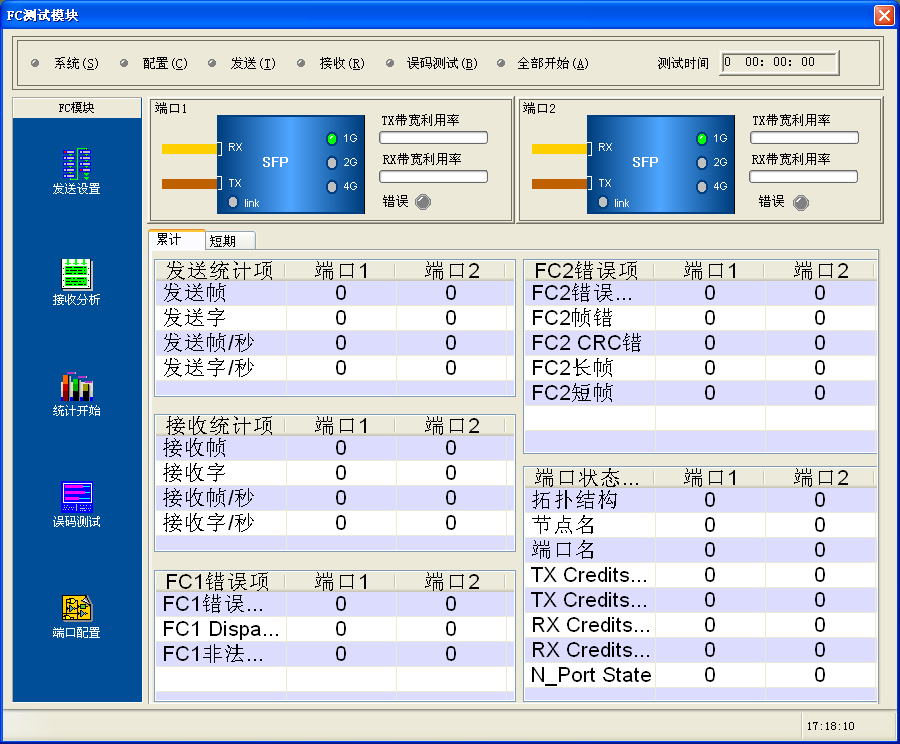Viewport: 900px width, 744px height.
Task: Select 2G speed on 端口1
Action: tap(332, 162)
